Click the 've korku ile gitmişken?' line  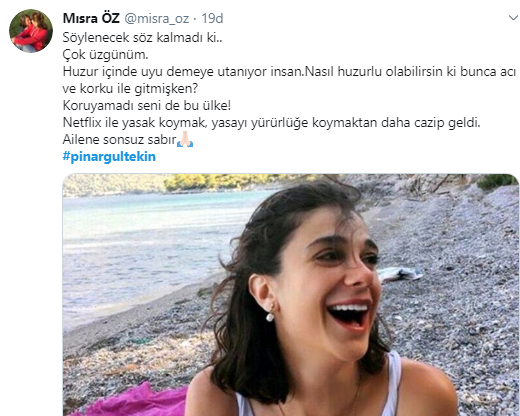(130, 89)
